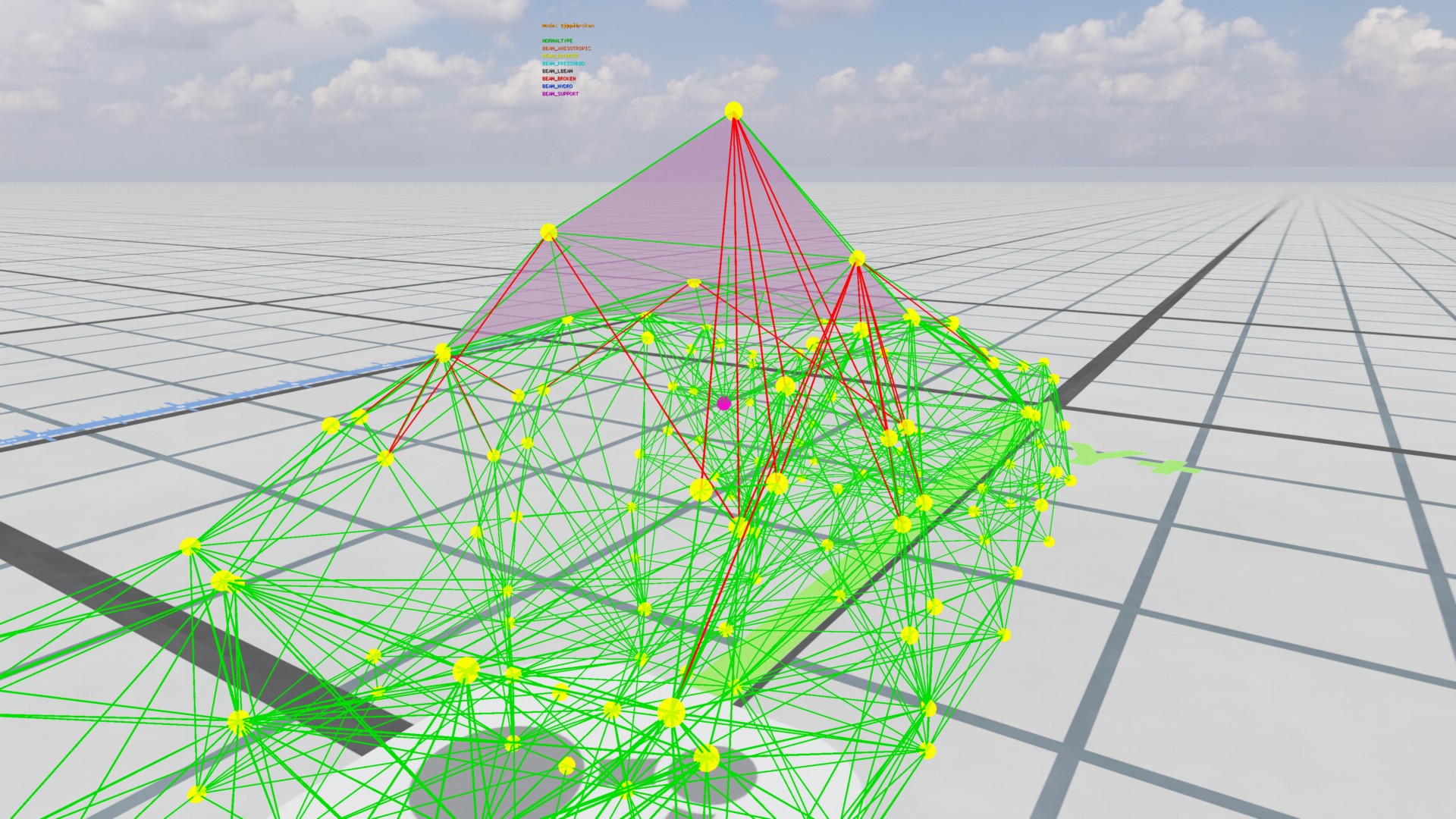The width and height of the screenshot is (1456, 819).
Task: Click the cyan BEAM_PRESSURED legend text
Action: (563, 64)
